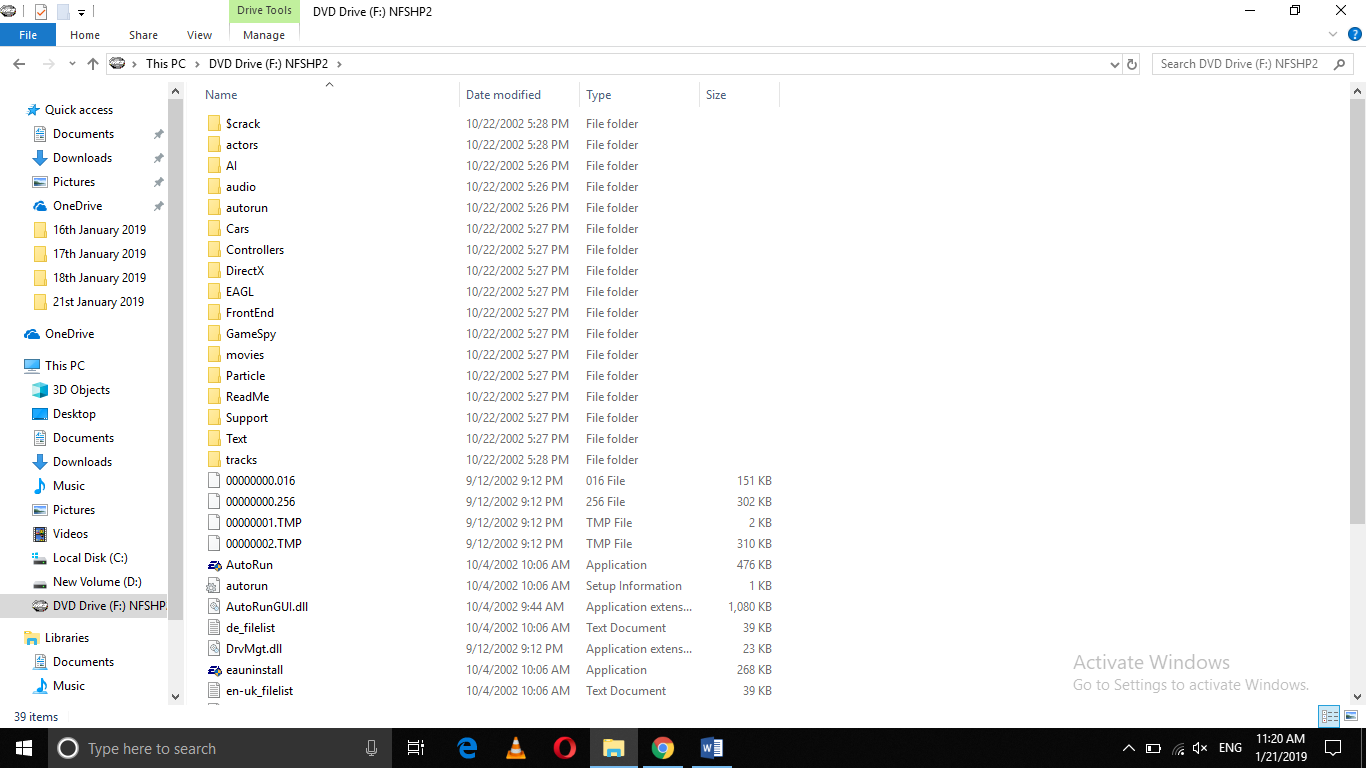
Task: Open the address bar history dropdown
Action: pos(1114,63)
